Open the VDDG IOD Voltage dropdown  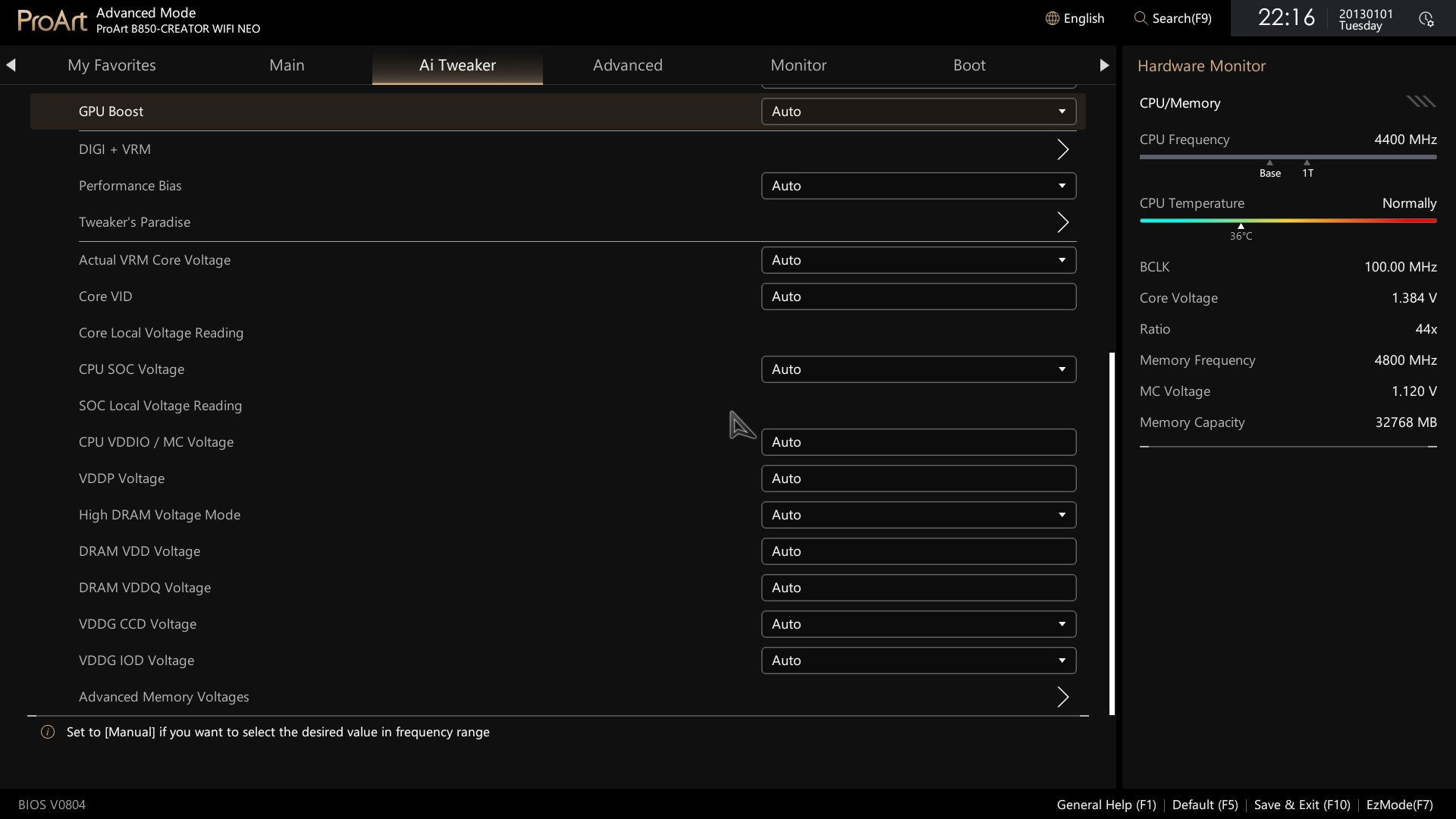pos(918,661)
